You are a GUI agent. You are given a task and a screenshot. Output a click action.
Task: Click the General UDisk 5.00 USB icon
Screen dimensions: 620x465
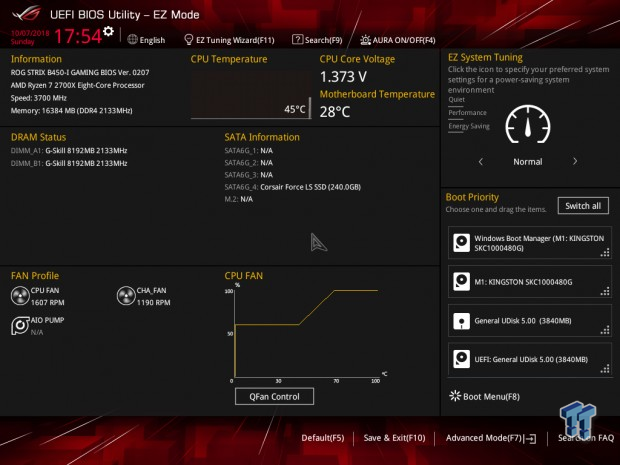(461, 321)
